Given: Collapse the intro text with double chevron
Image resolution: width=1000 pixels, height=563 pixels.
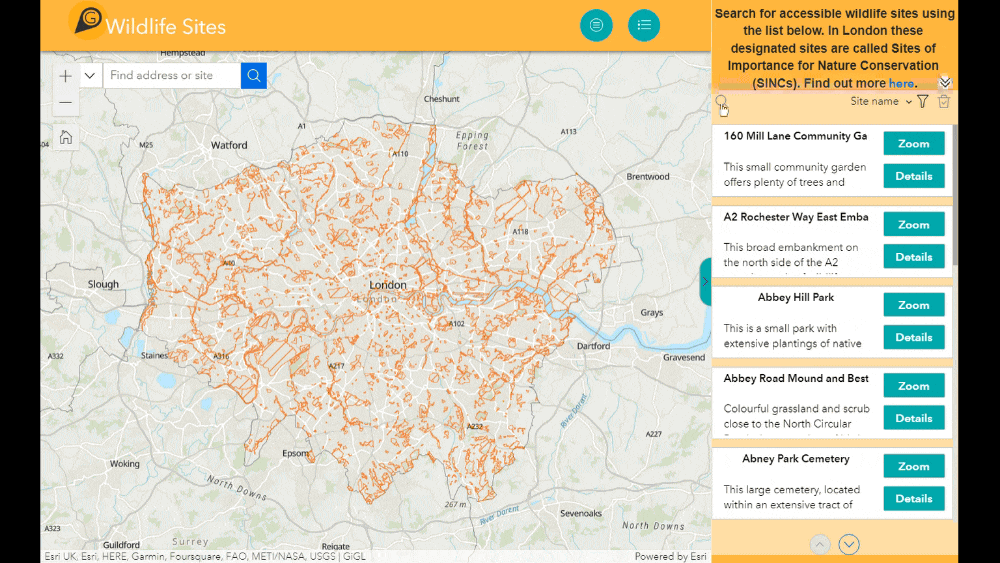Looking at the screenshot, I should tap(945, 82).
